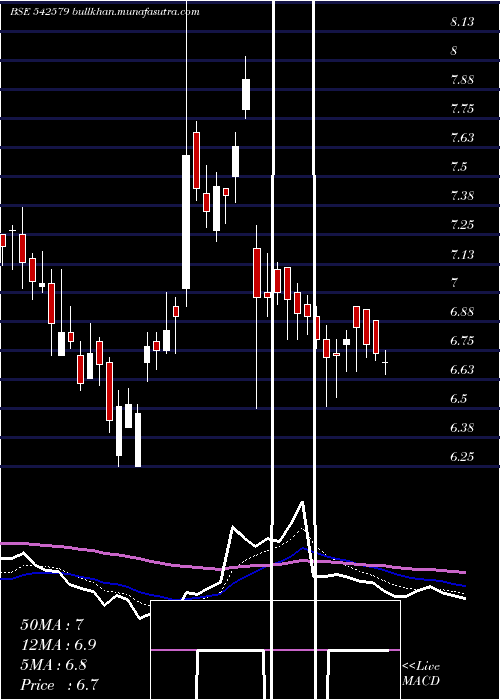The image size is (500, 700).
Task: Click the BSE 542579 bullkhan.munafasutra.com title text
Action: 104,12
